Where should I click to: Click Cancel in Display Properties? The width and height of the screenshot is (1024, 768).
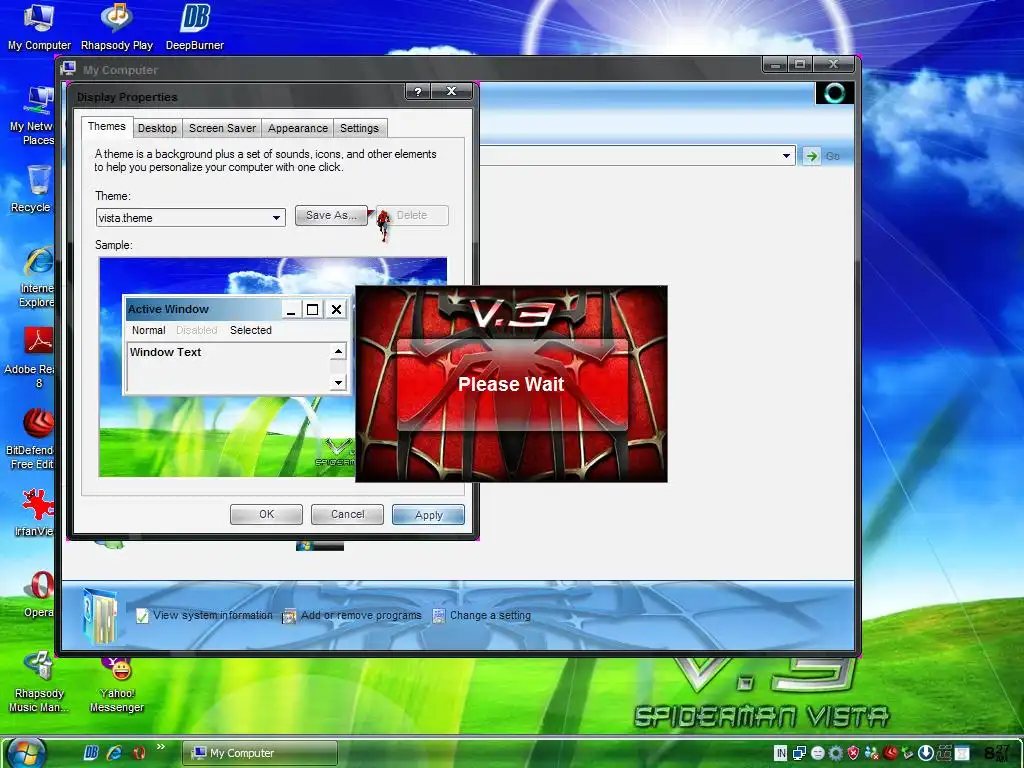coord(347,515)
